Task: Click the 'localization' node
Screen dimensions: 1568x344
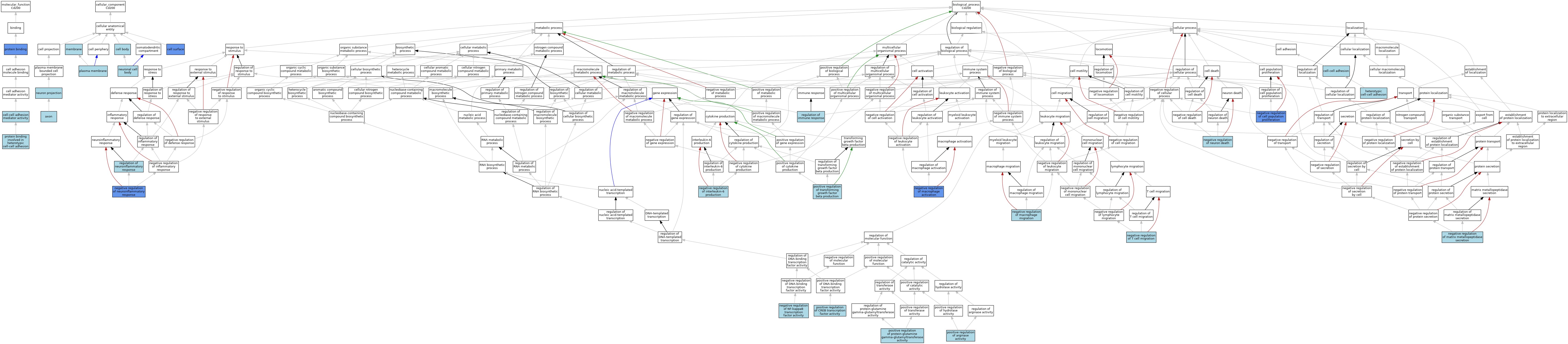Action: pos(1355,28)
